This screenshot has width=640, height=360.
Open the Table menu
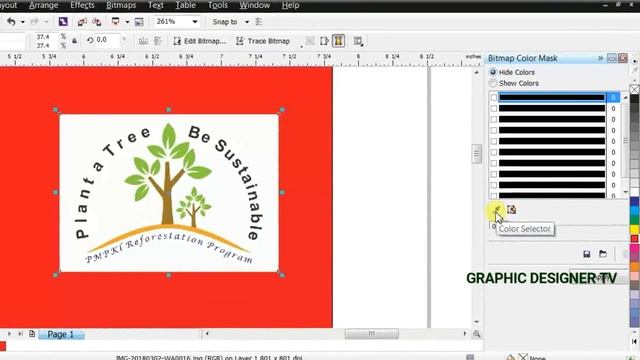click(185, 5)
